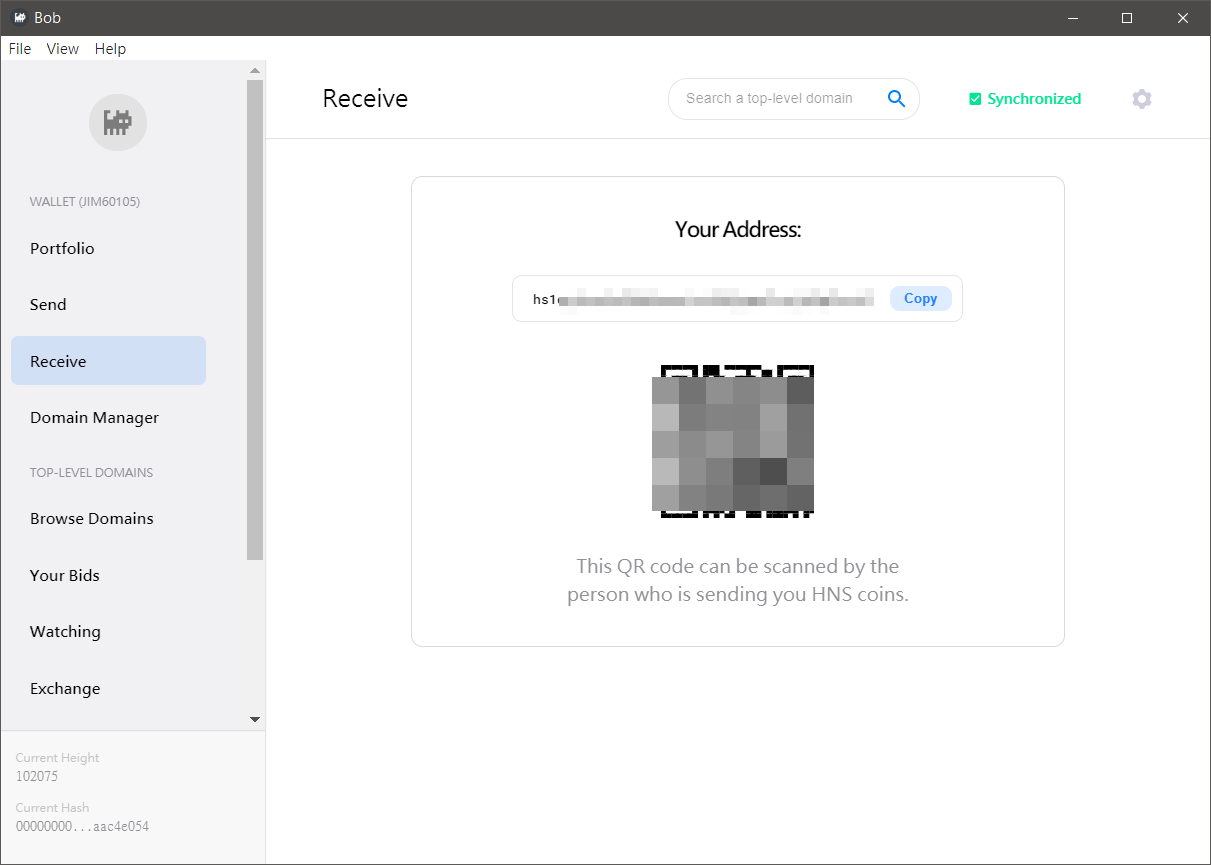Open the Help menu
This screenshot has height=865, width=1211.
click(110, 49)
